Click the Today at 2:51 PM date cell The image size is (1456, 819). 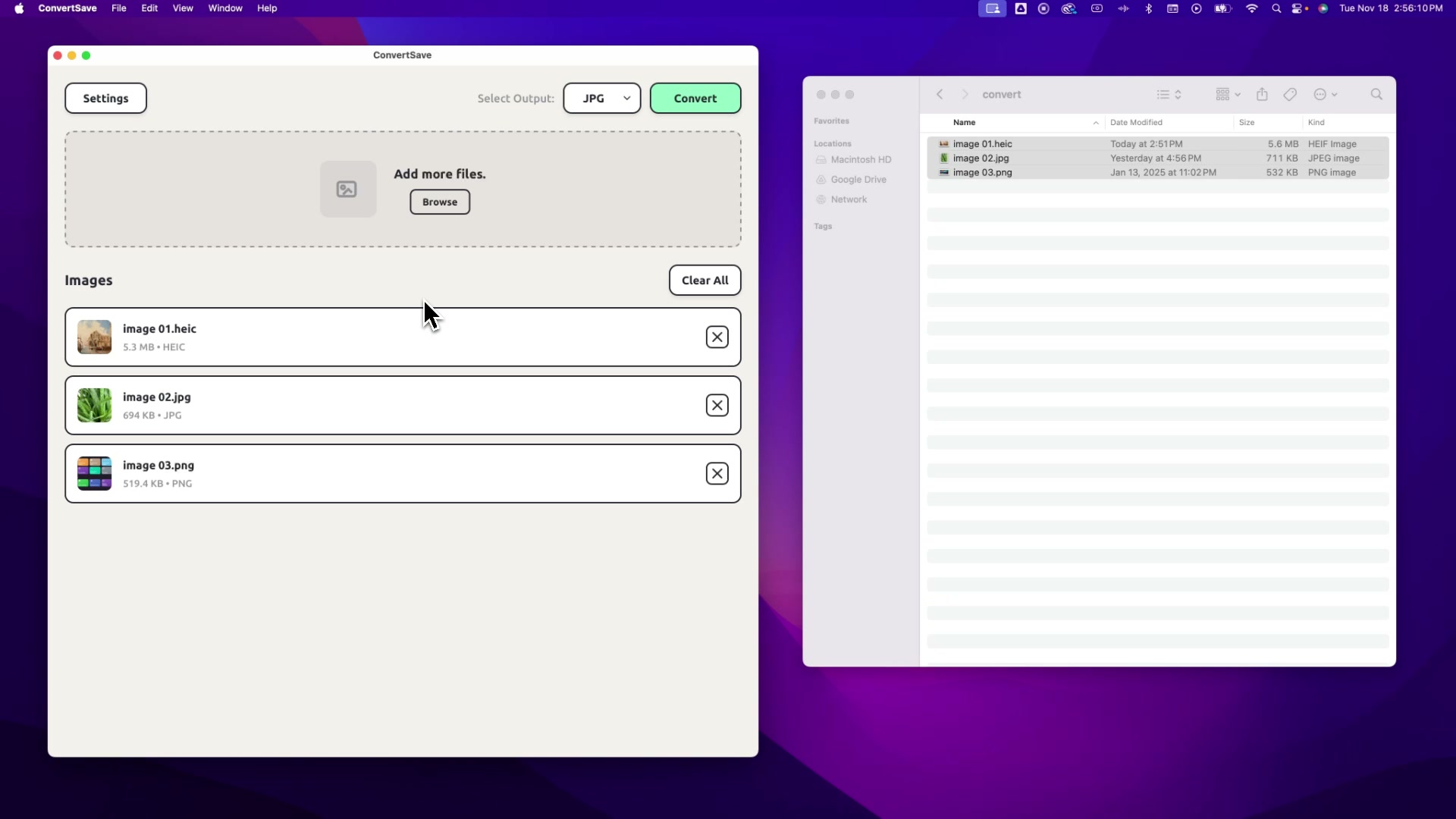click(1147, 144)
